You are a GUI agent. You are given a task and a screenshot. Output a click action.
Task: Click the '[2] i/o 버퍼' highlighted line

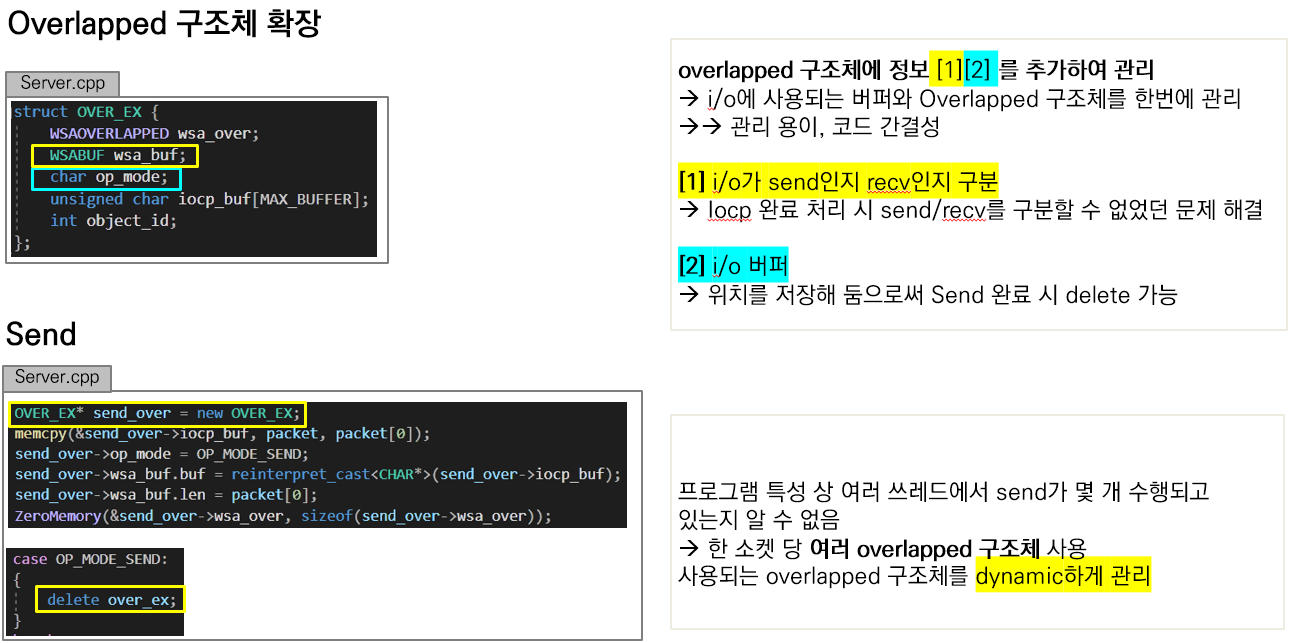[x=733, y=266]
